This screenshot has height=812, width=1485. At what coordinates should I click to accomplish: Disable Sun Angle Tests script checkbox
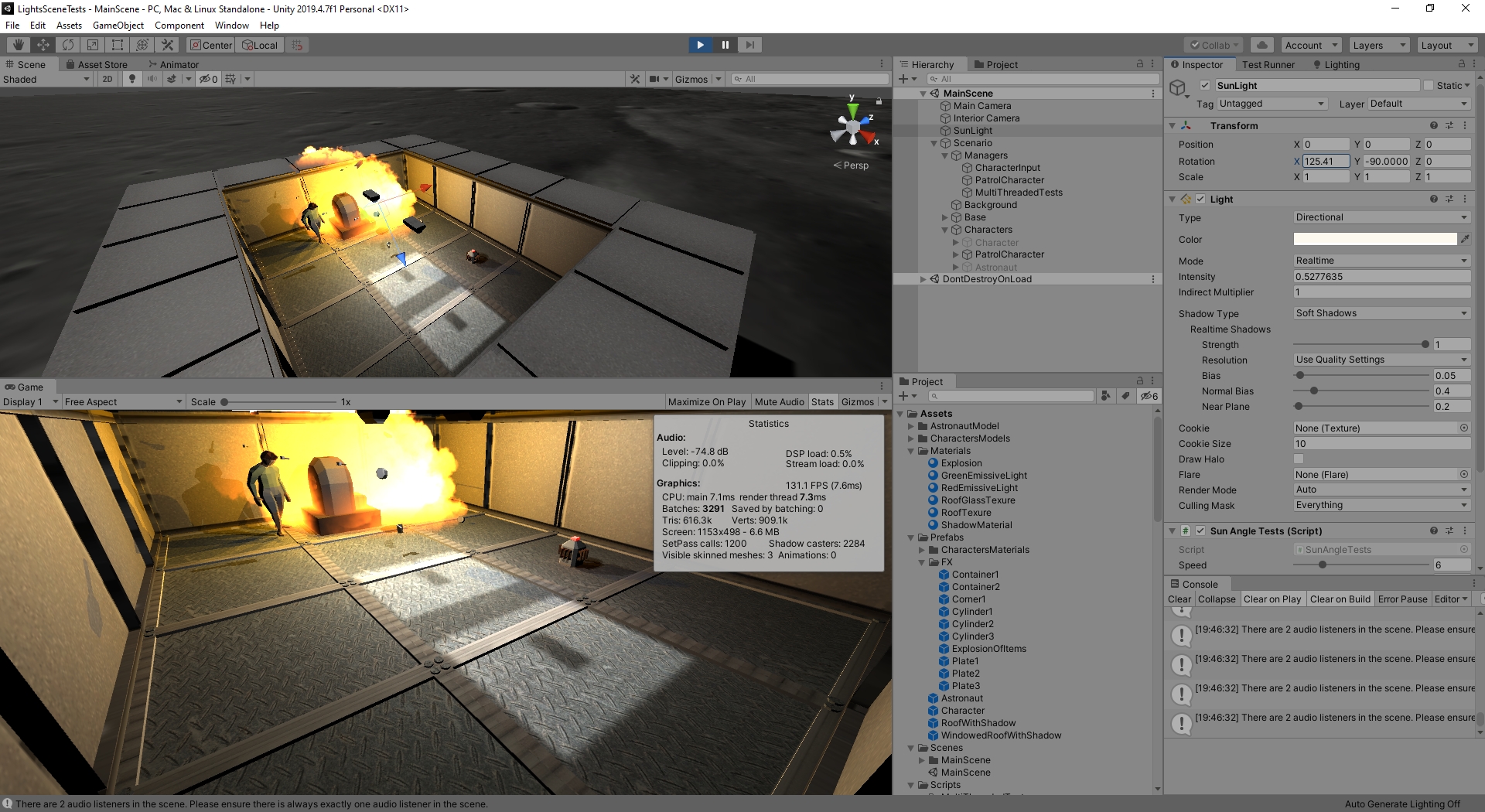pos(1200,531)
